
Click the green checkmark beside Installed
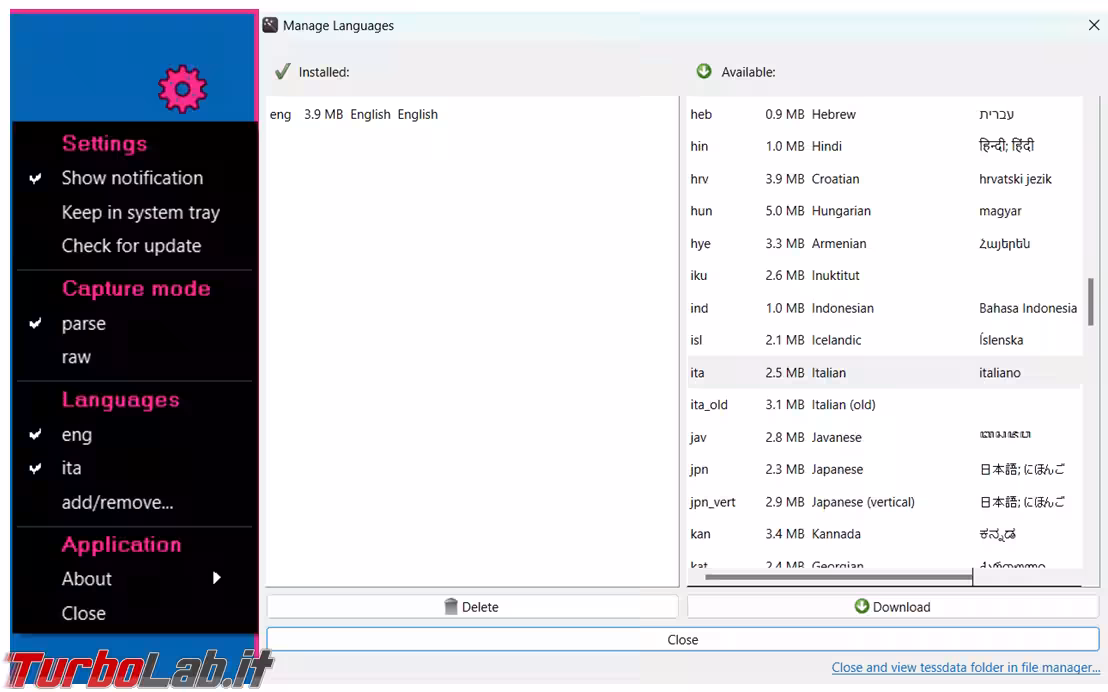click(x=283, y=72)
